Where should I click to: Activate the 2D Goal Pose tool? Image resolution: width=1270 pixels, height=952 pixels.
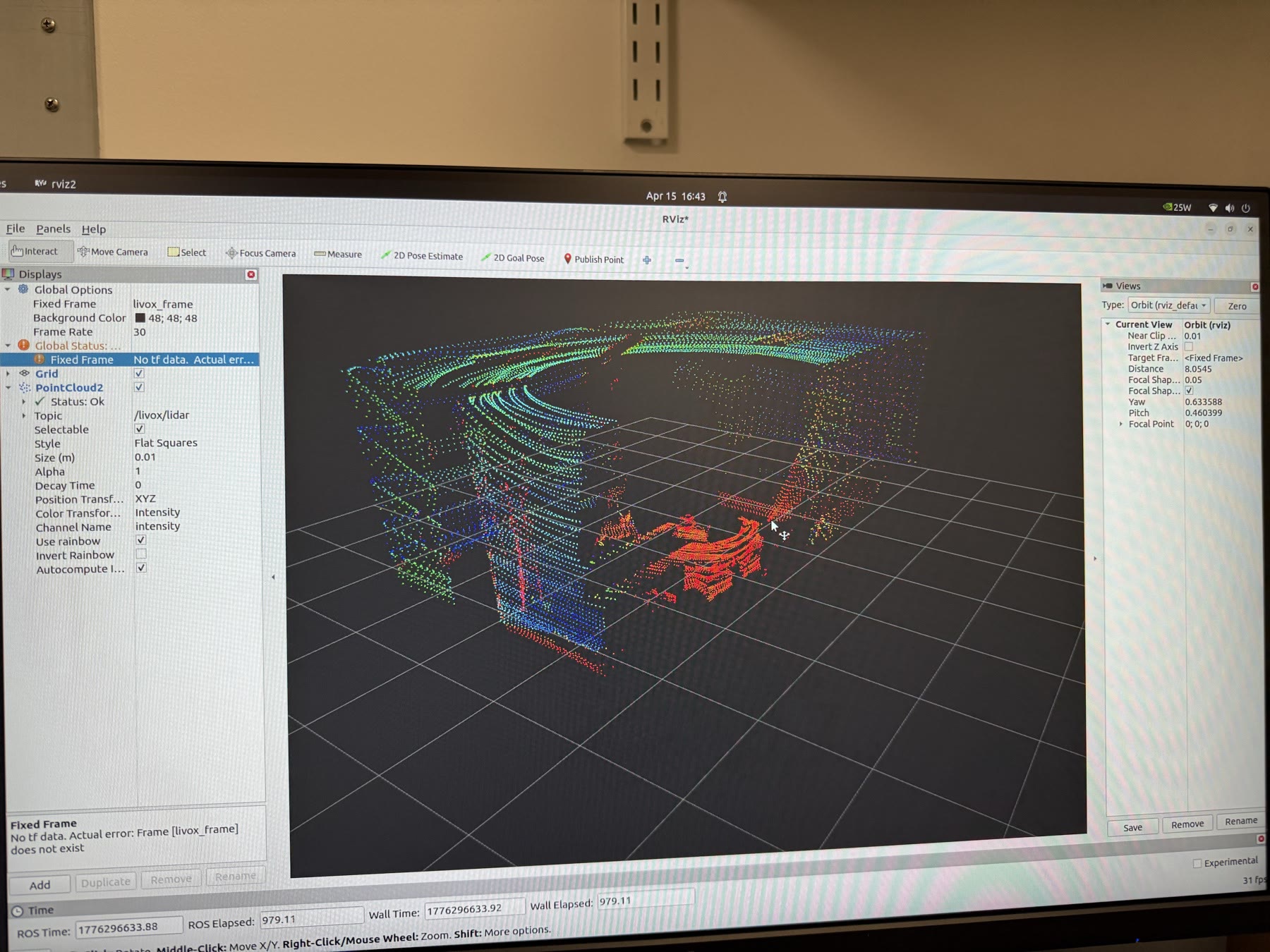tap(513, 258)
